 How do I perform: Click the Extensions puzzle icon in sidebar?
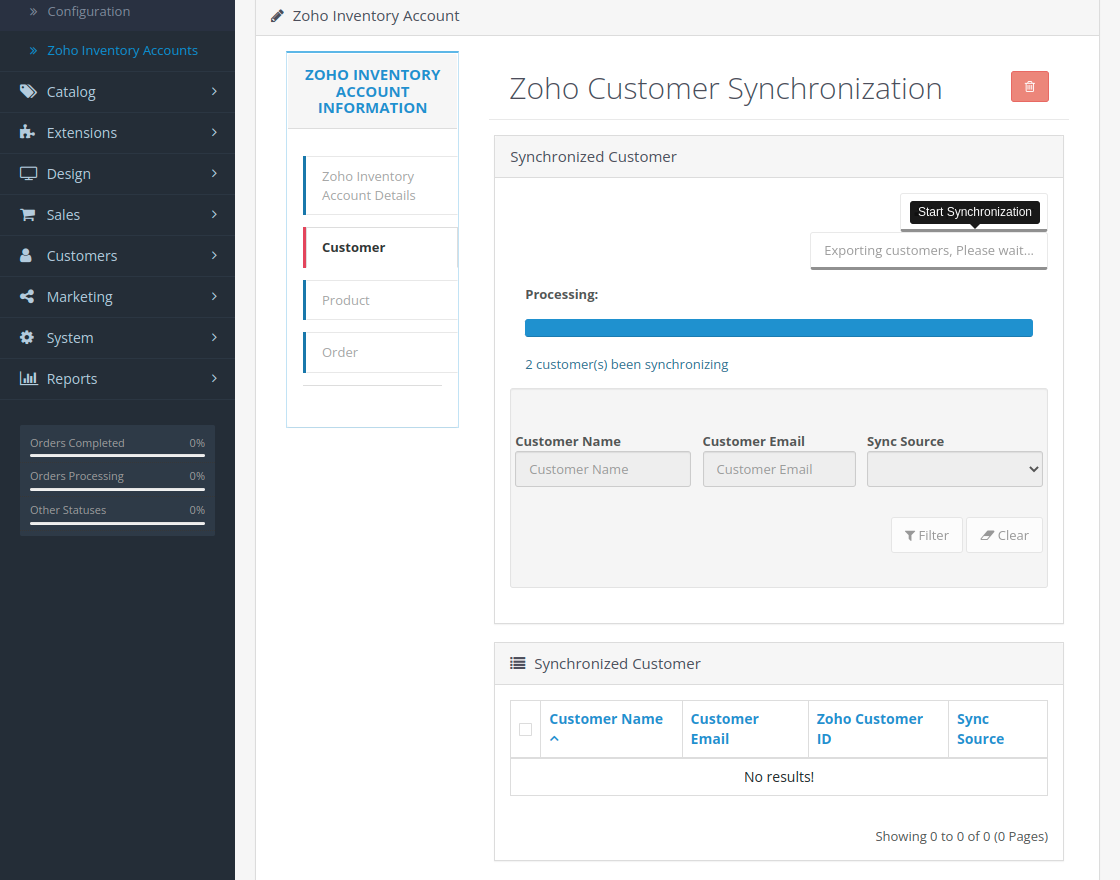28,132
